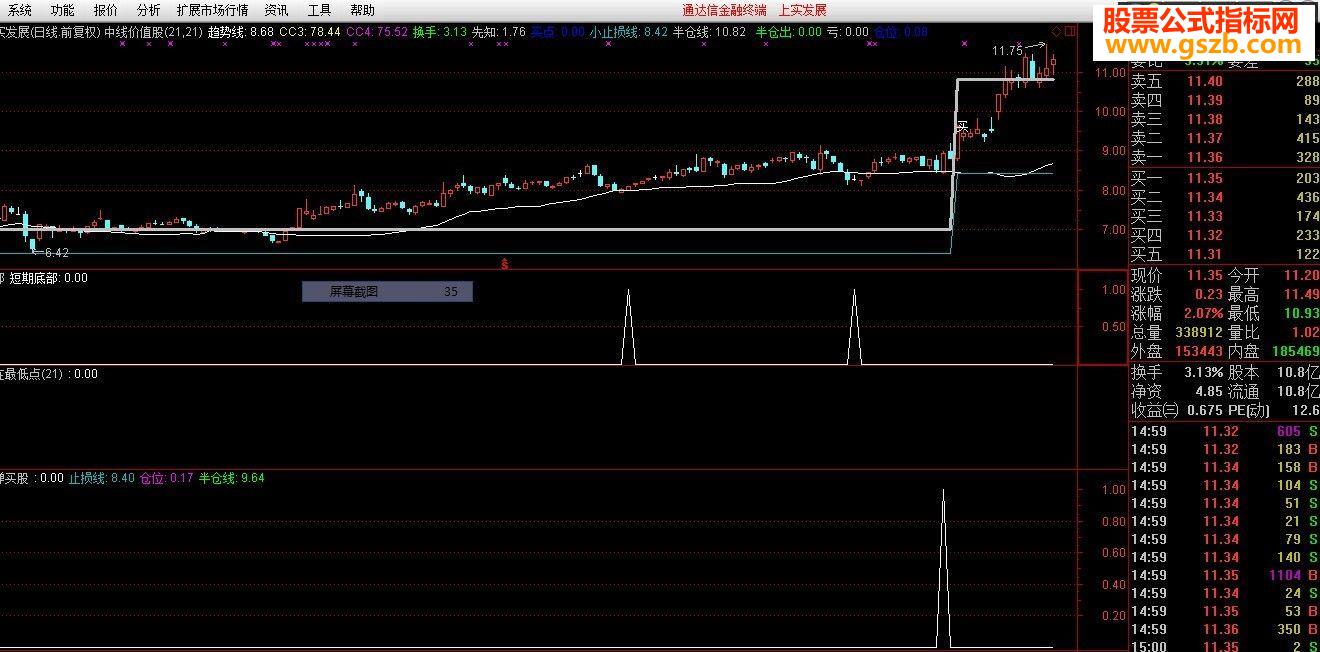The height and width of the screenshot is (652, 1320).
Task: Click the 趋势线: 8.68 indicator value
Action: (x=241, y=32)
